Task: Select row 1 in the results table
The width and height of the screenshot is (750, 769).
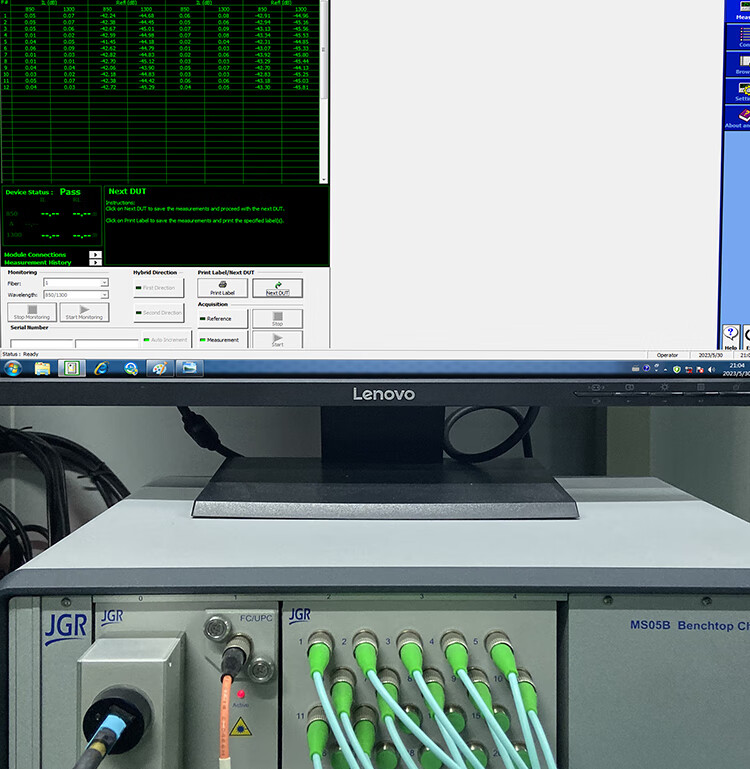Action: [160, 16]
